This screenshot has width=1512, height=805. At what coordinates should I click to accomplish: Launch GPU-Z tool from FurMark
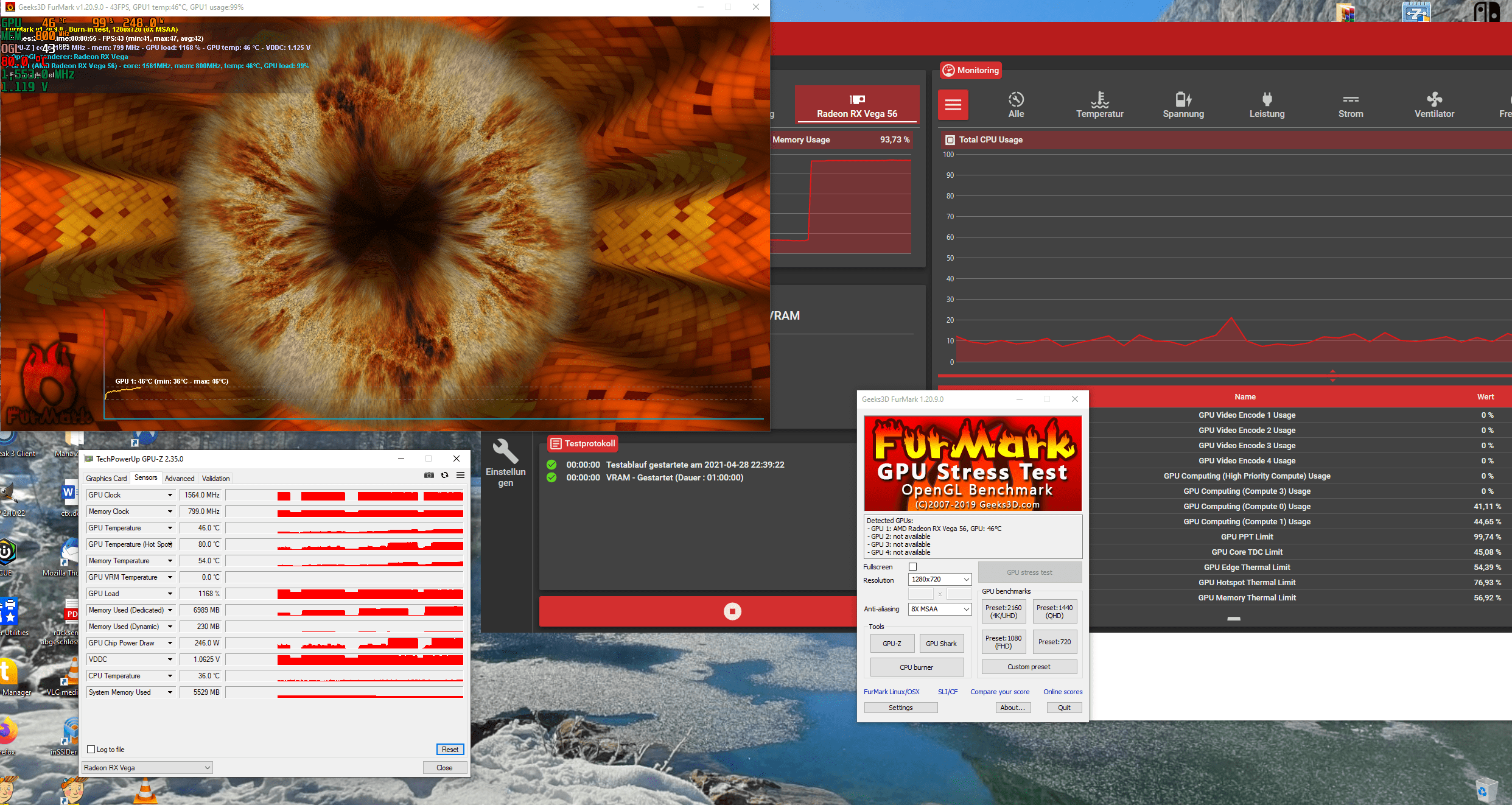[x=892, y=644]
